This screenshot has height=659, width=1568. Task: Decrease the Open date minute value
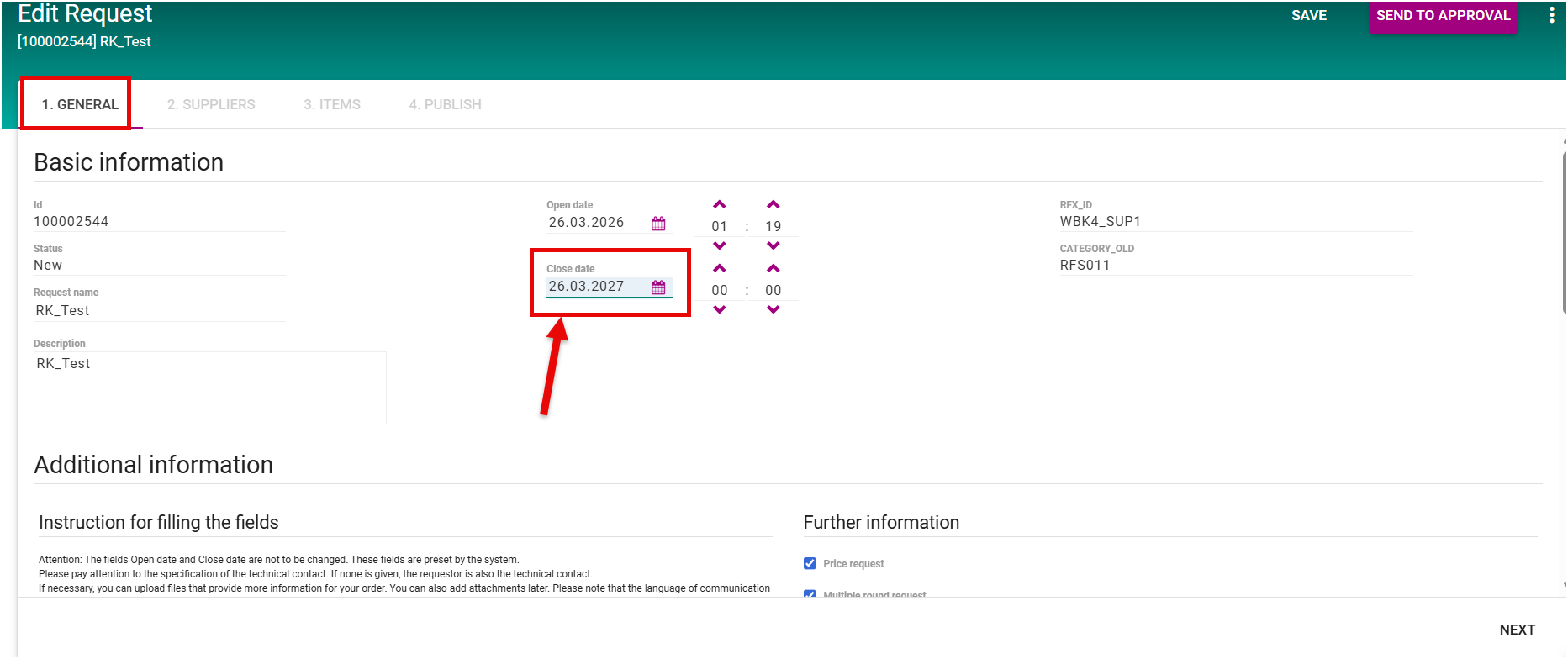click(x=773, y=246)
